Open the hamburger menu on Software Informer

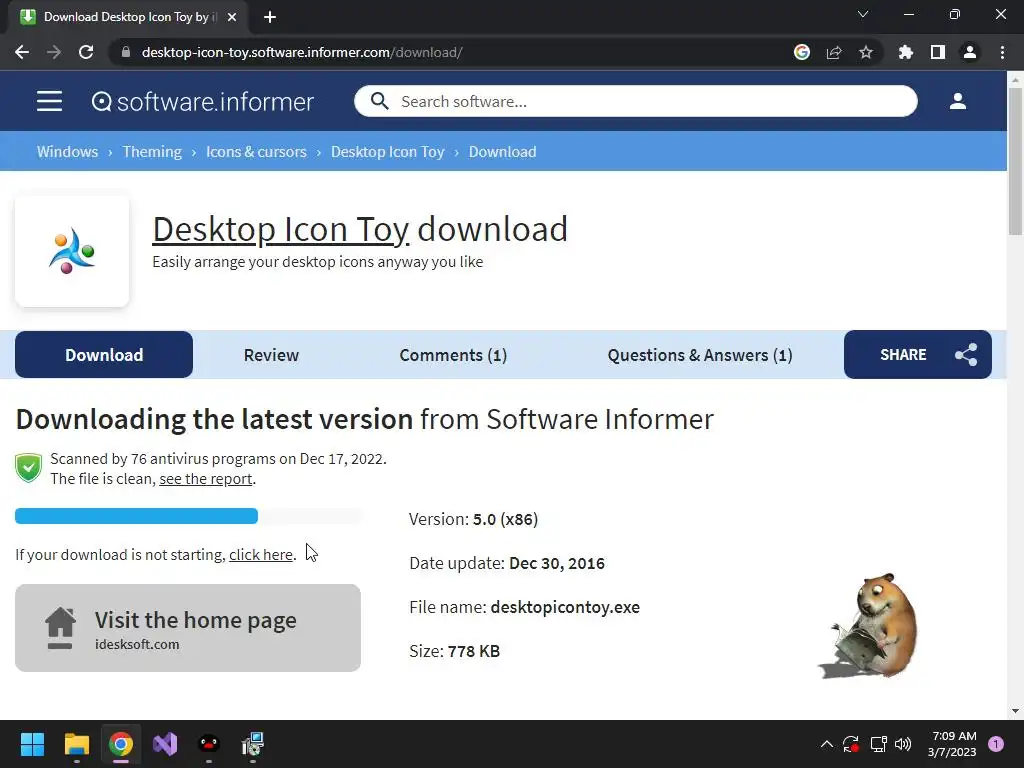(x=49, y=101)
